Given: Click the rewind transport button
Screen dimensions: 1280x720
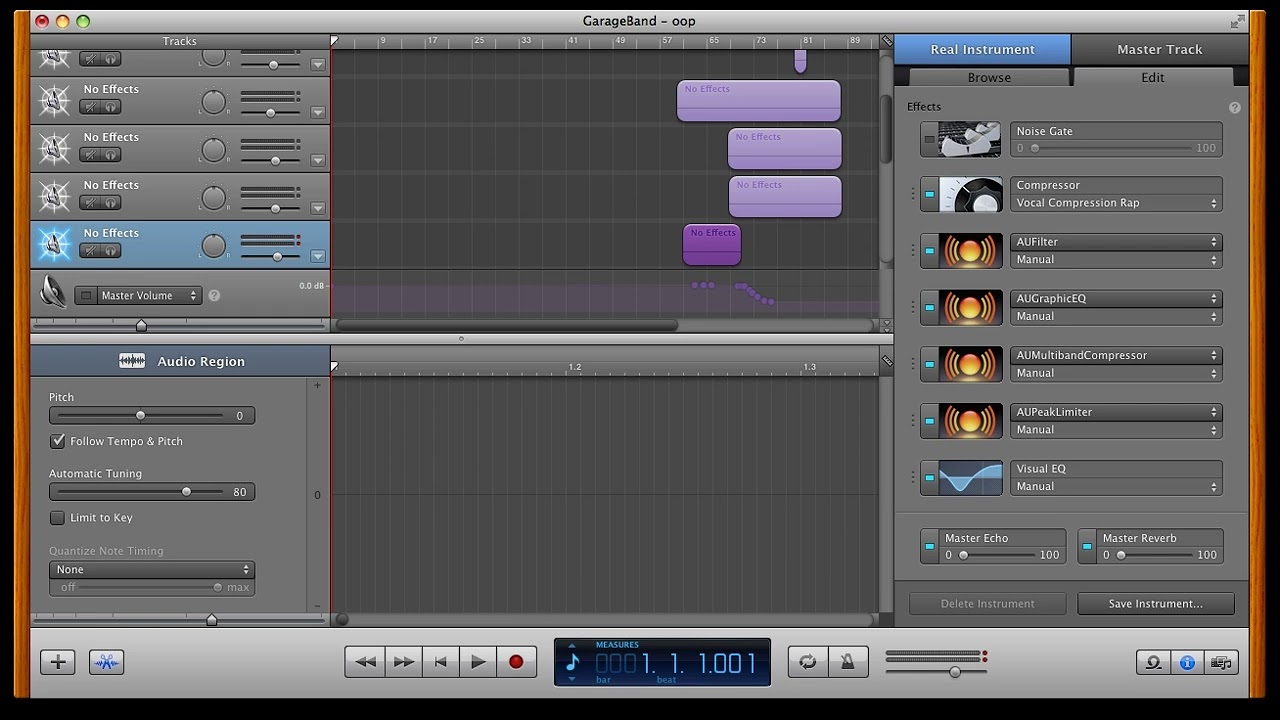Looking at the screenshot, I should 365,662.
